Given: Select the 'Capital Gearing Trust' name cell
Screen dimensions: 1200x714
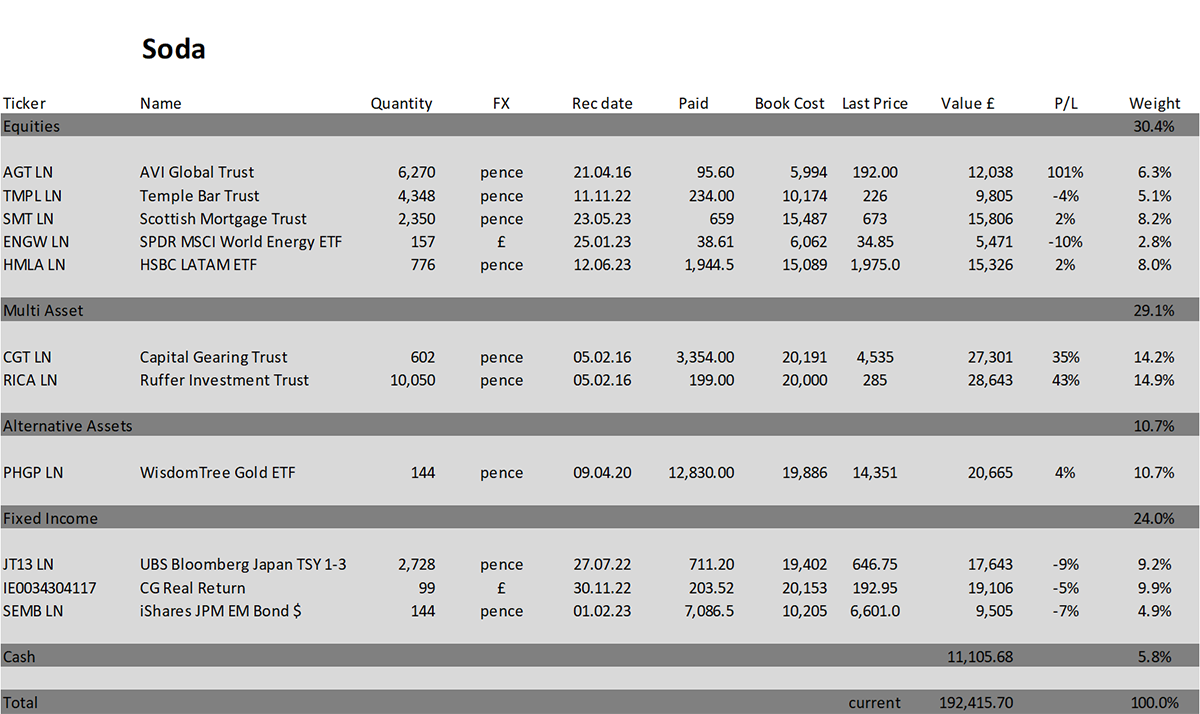Looking at the screenshot, I should [x=214, y=357].
